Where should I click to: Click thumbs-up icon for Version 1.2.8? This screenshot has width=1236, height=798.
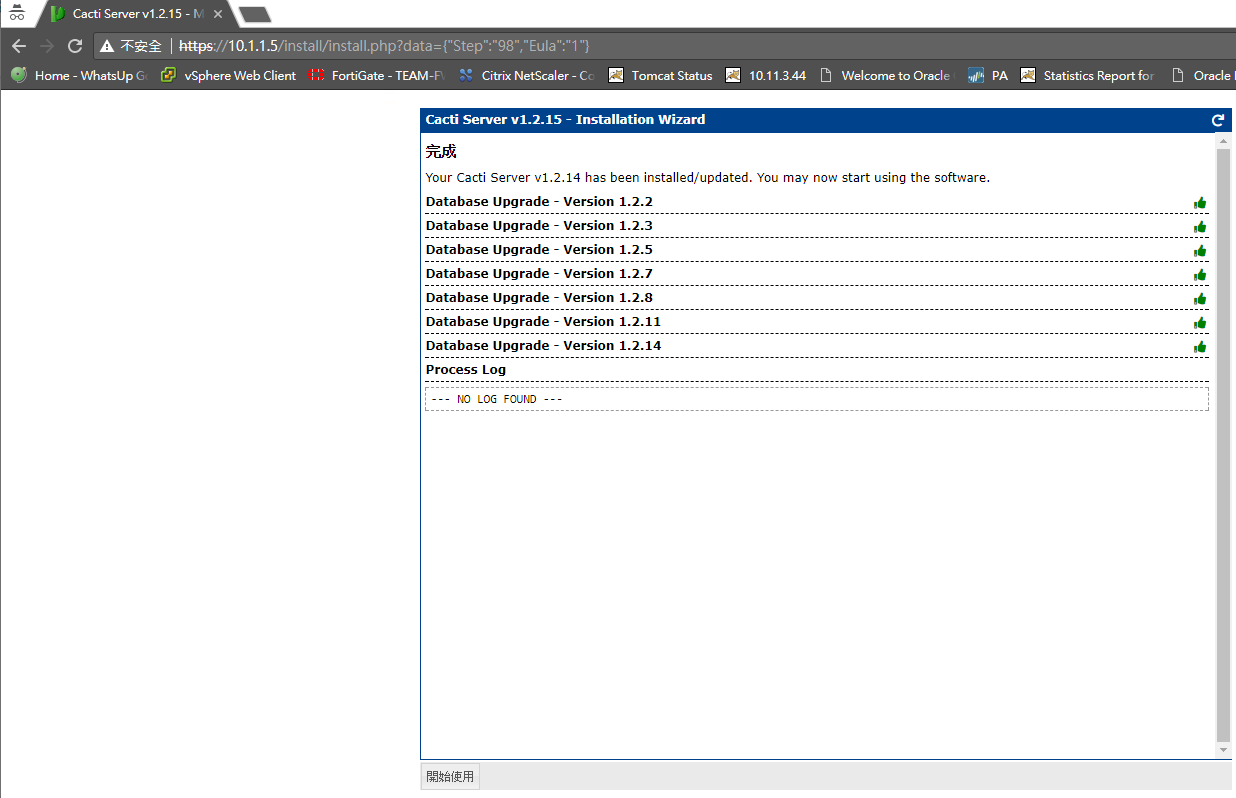tap(1200, 299)
